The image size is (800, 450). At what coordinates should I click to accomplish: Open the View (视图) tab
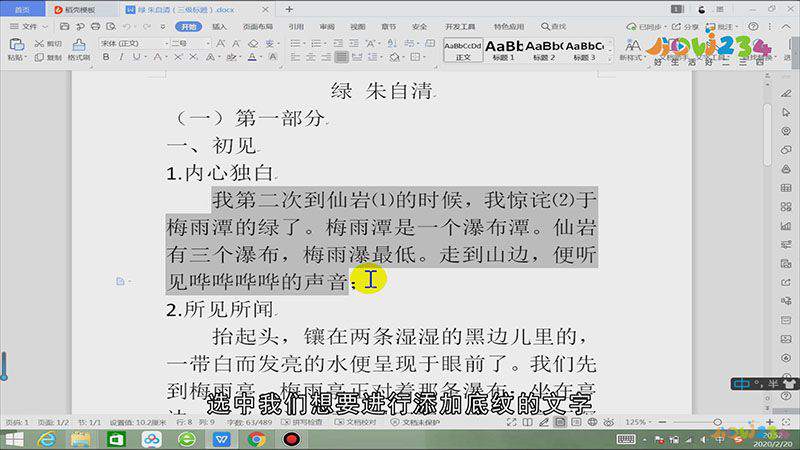click(358, 26)
